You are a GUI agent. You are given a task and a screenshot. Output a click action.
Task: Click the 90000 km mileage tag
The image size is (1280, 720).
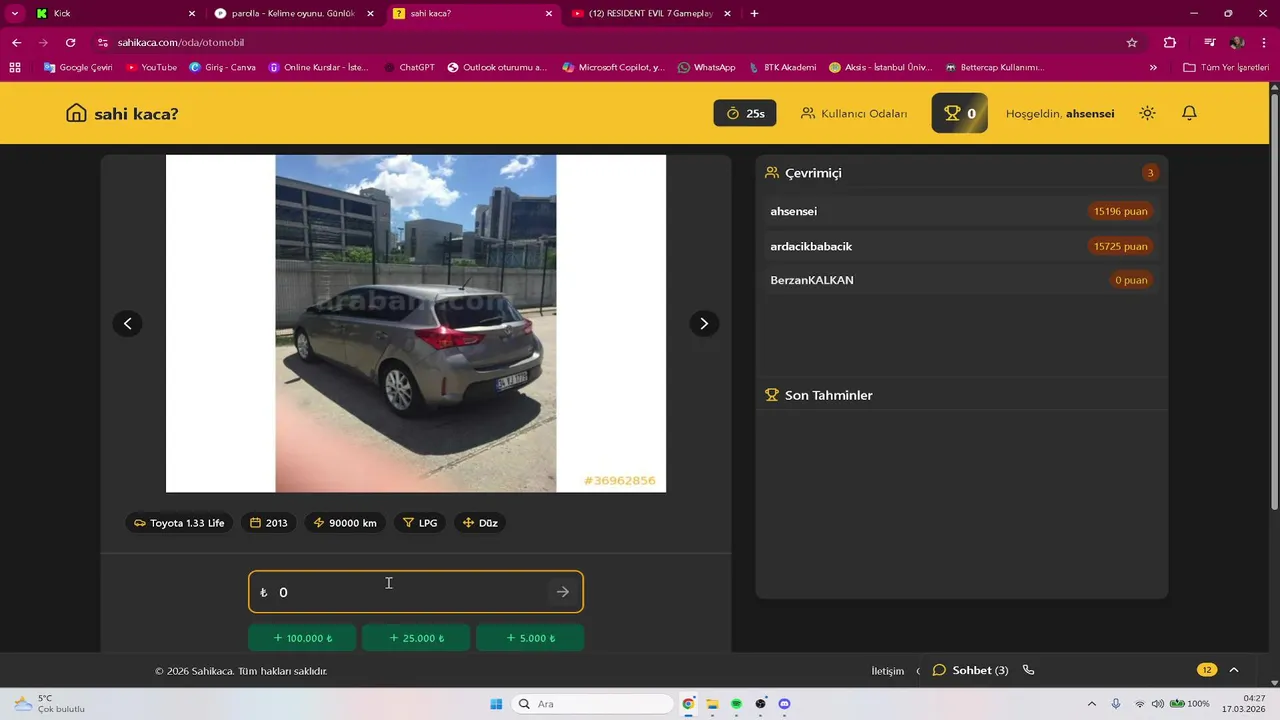click(345, 523)
